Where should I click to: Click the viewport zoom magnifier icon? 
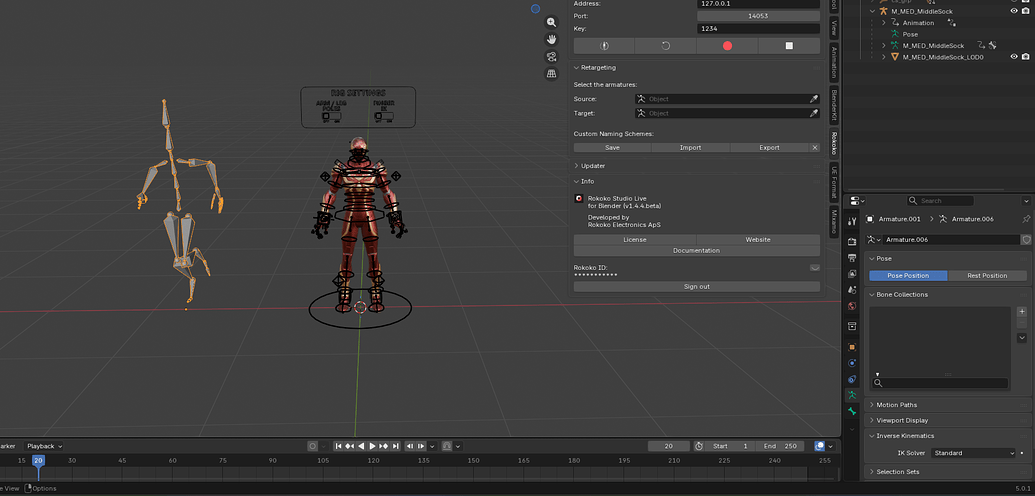click(551, 22)
